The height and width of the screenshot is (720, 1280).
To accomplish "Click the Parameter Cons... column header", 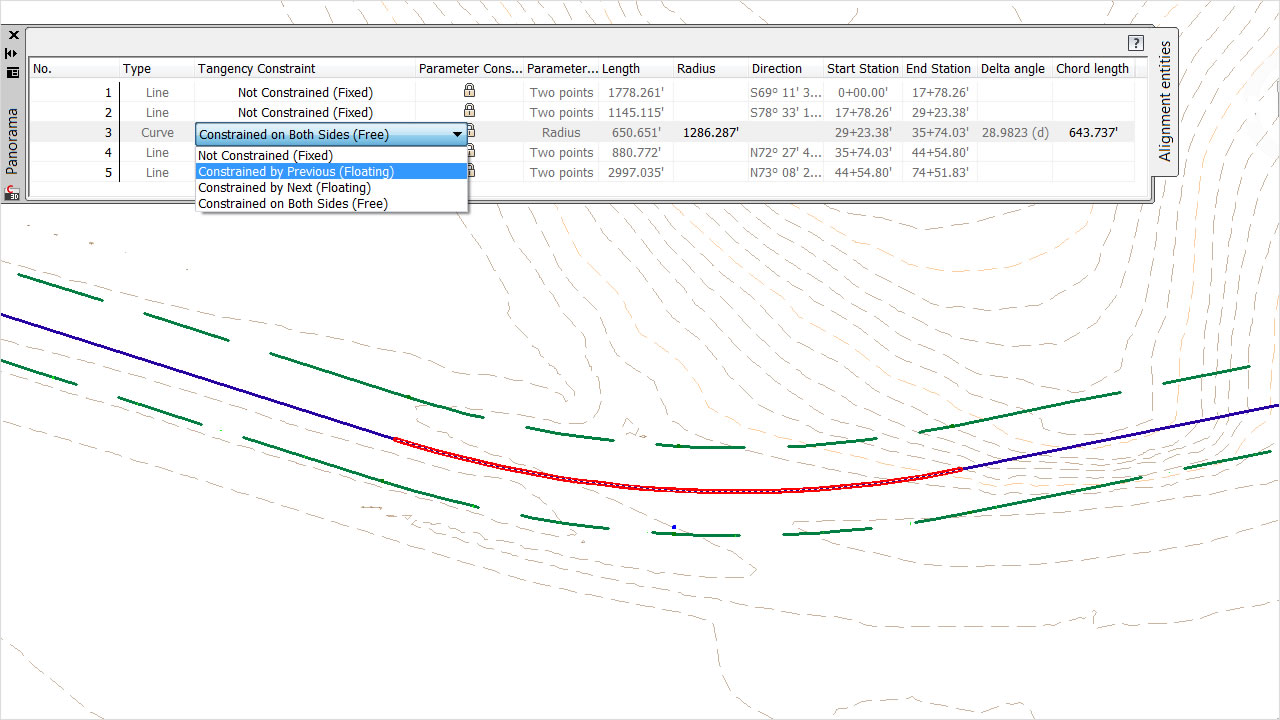I will click(470, 69).
